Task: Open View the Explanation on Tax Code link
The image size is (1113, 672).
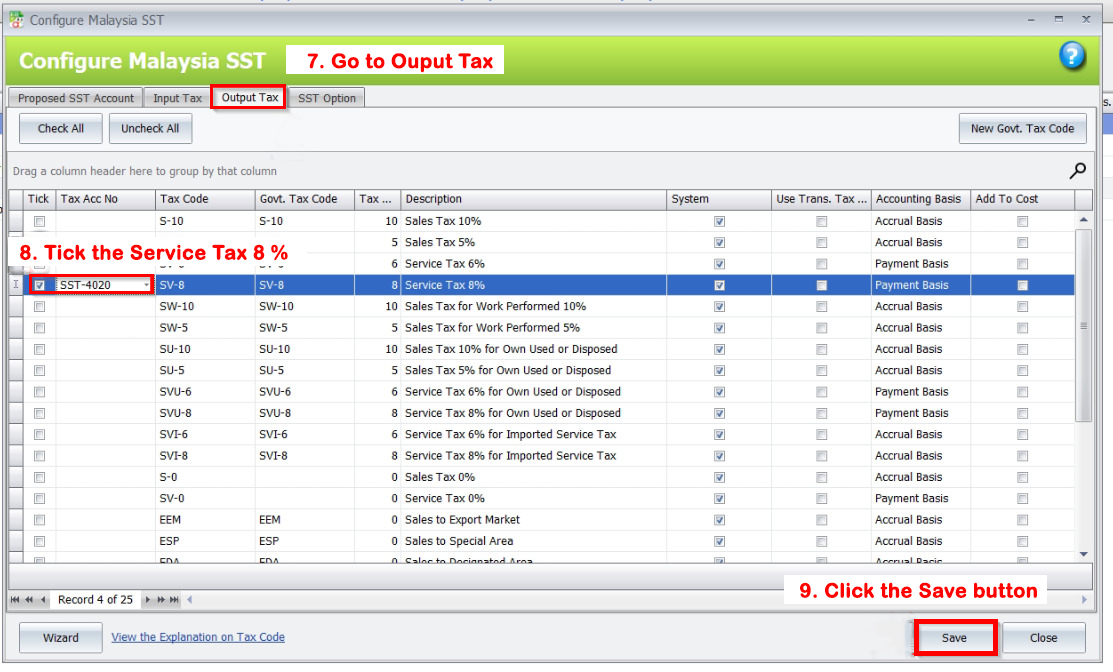Action: (198, 637)
